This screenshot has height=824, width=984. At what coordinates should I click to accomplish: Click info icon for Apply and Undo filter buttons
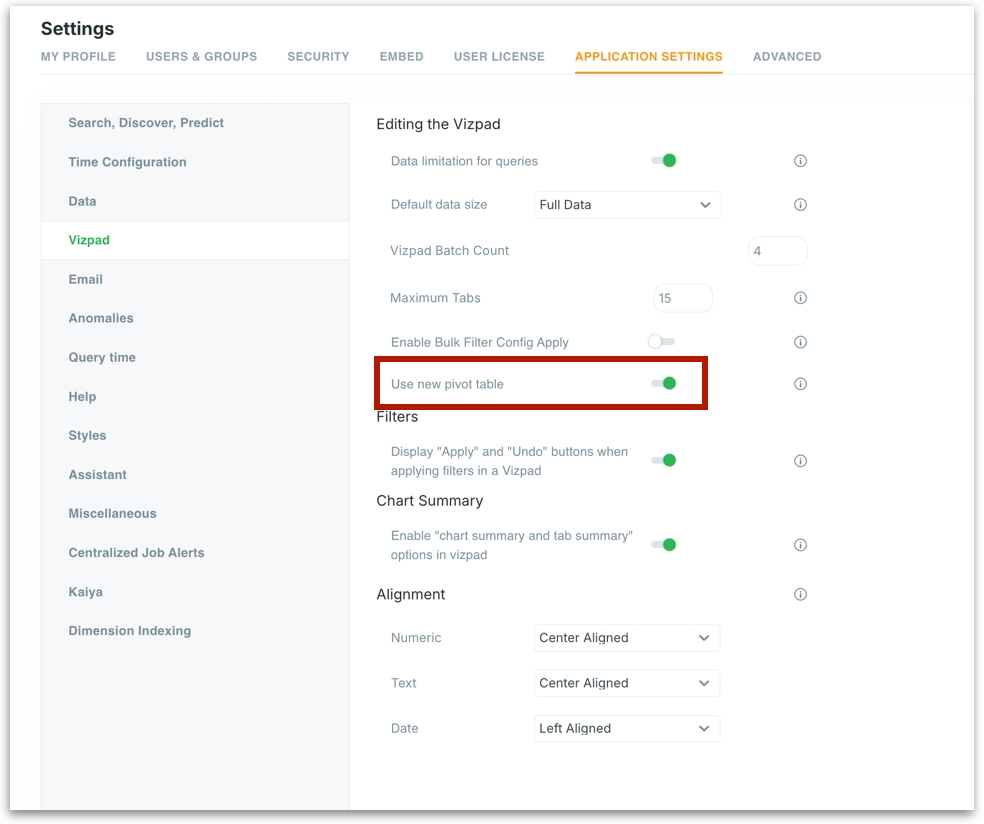click(x=800, y=461)
